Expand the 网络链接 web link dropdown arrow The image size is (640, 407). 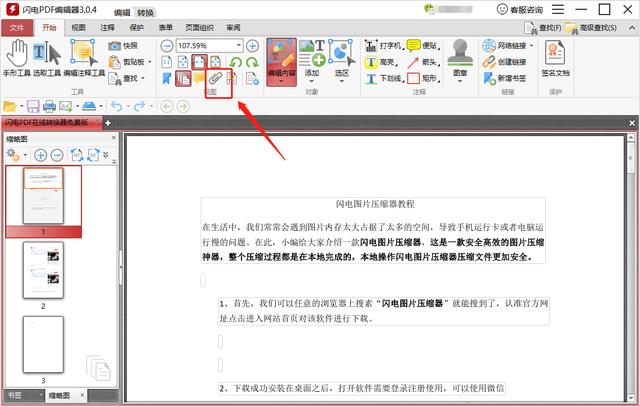pyautogui.click(x=531, y=45)
